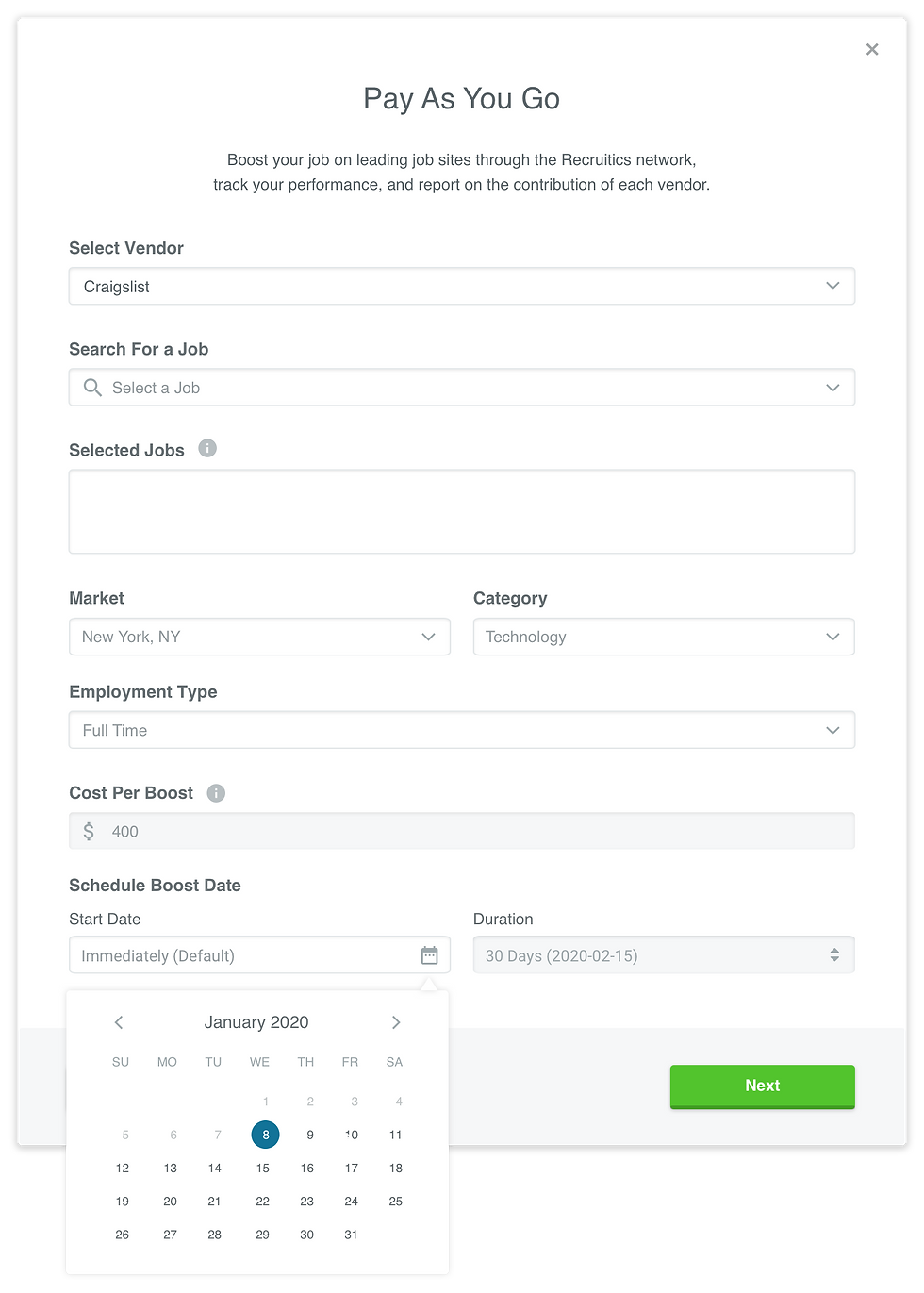Click the Selected Jobs text area
924x1293 pixels.
click(462, 511)
